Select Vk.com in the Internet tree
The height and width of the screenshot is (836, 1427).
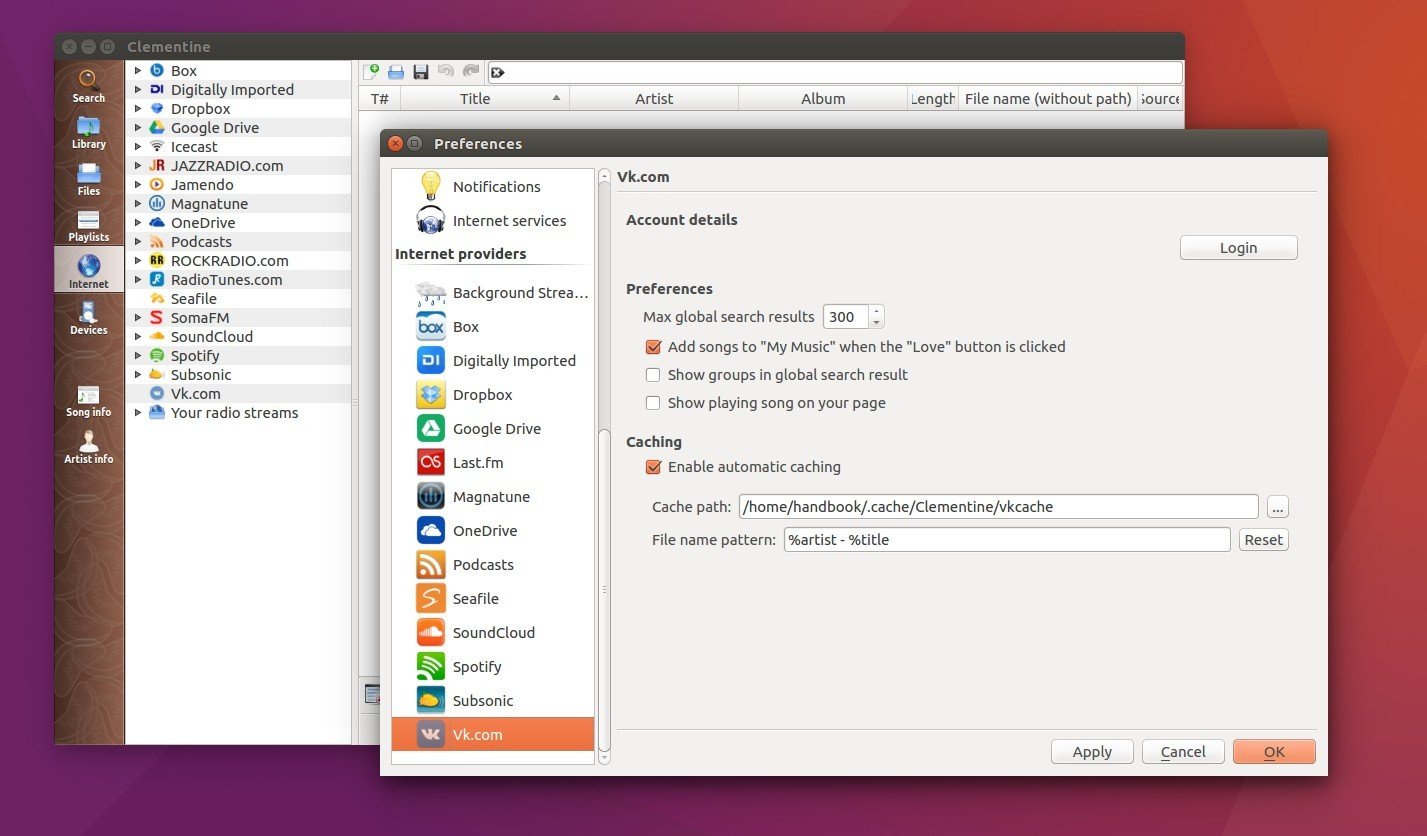pyautogui.click(x=195, y=394)
